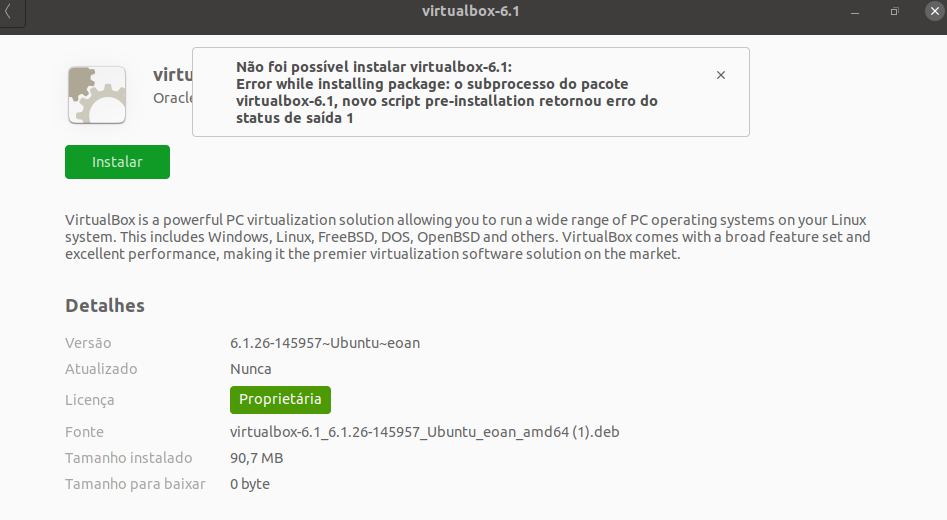Click the source file name ending in .deb
Viewport: 947px width, 520px height.
(425, 432)
